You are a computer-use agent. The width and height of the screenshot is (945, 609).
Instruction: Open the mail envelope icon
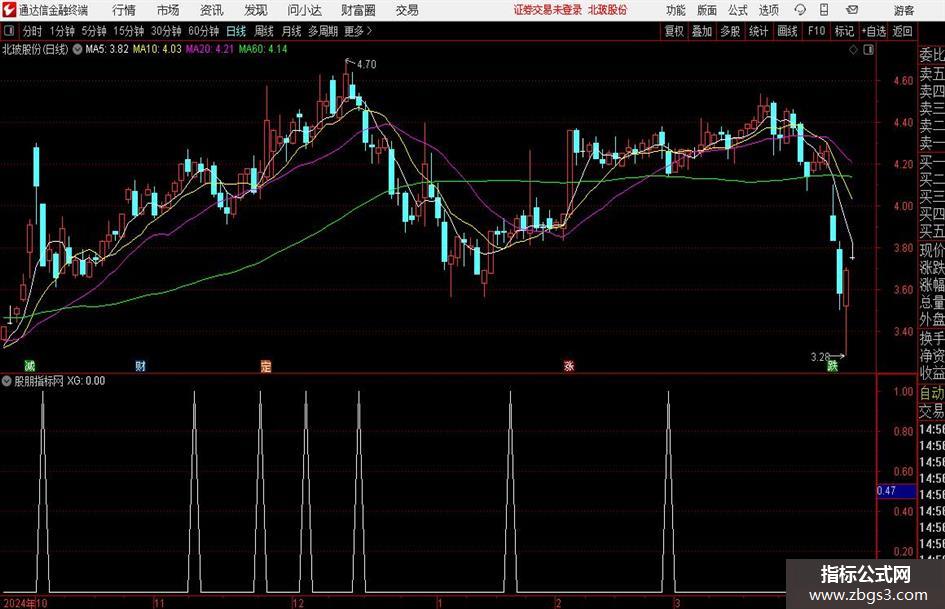(852, 10)
